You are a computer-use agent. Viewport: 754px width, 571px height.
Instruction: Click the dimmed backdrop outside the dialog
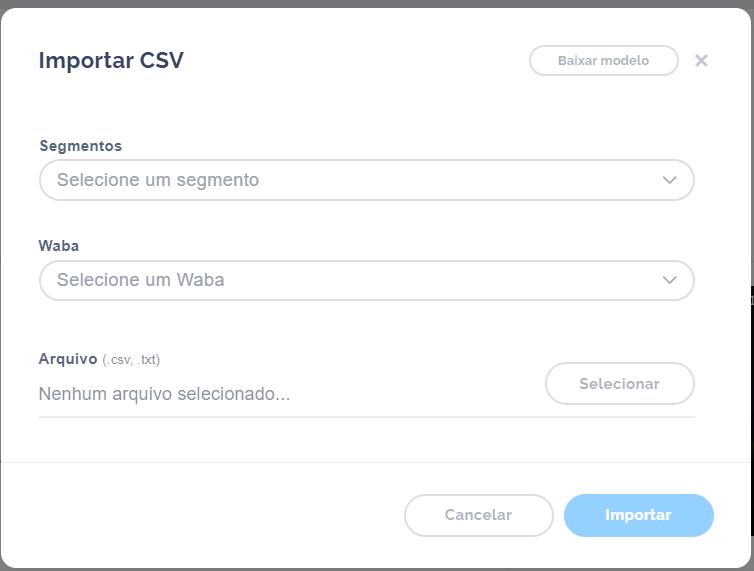377,3
